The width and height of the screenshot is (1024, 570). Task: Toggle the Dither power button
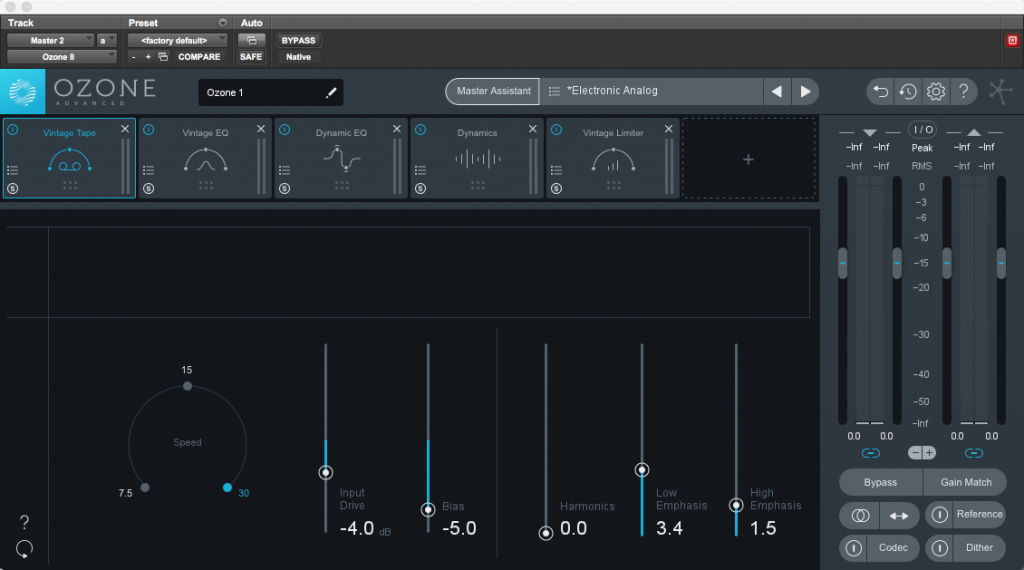tap(939, 548)
